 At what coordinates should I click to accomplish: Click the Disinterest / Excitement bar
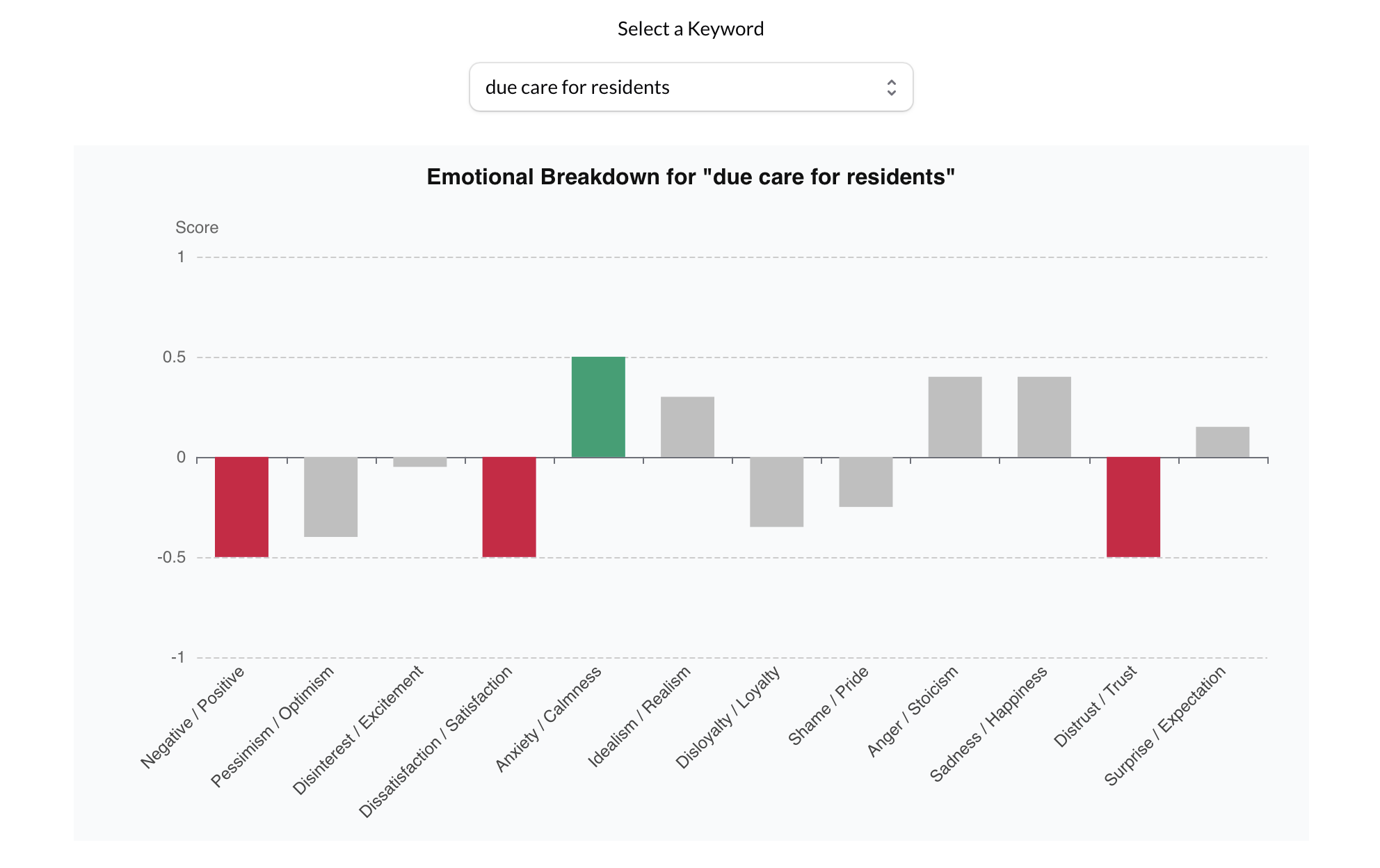coord(420,463)
